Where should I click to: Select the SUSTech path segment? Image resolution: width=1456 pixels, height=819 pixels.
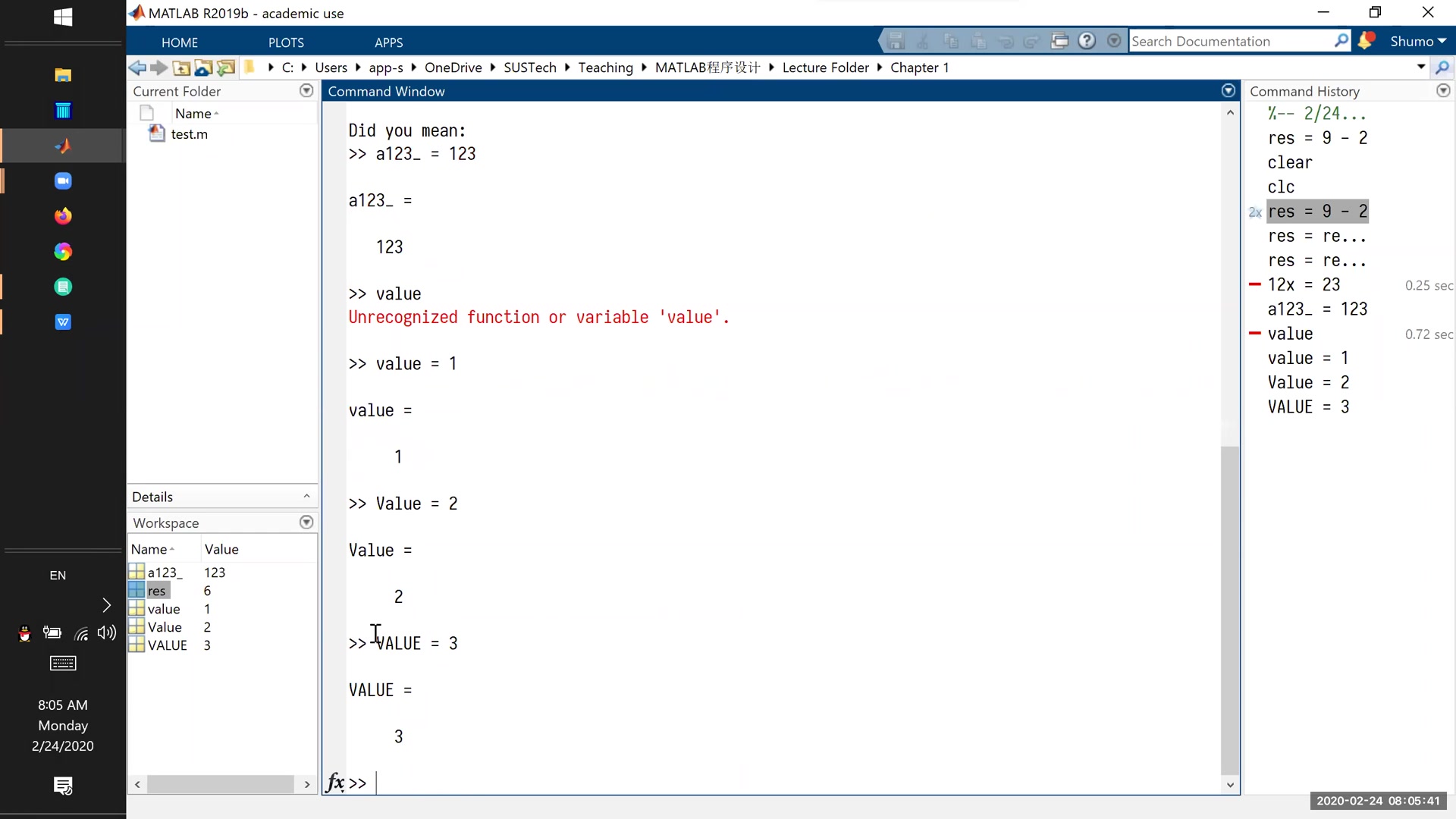click(529, 67)
